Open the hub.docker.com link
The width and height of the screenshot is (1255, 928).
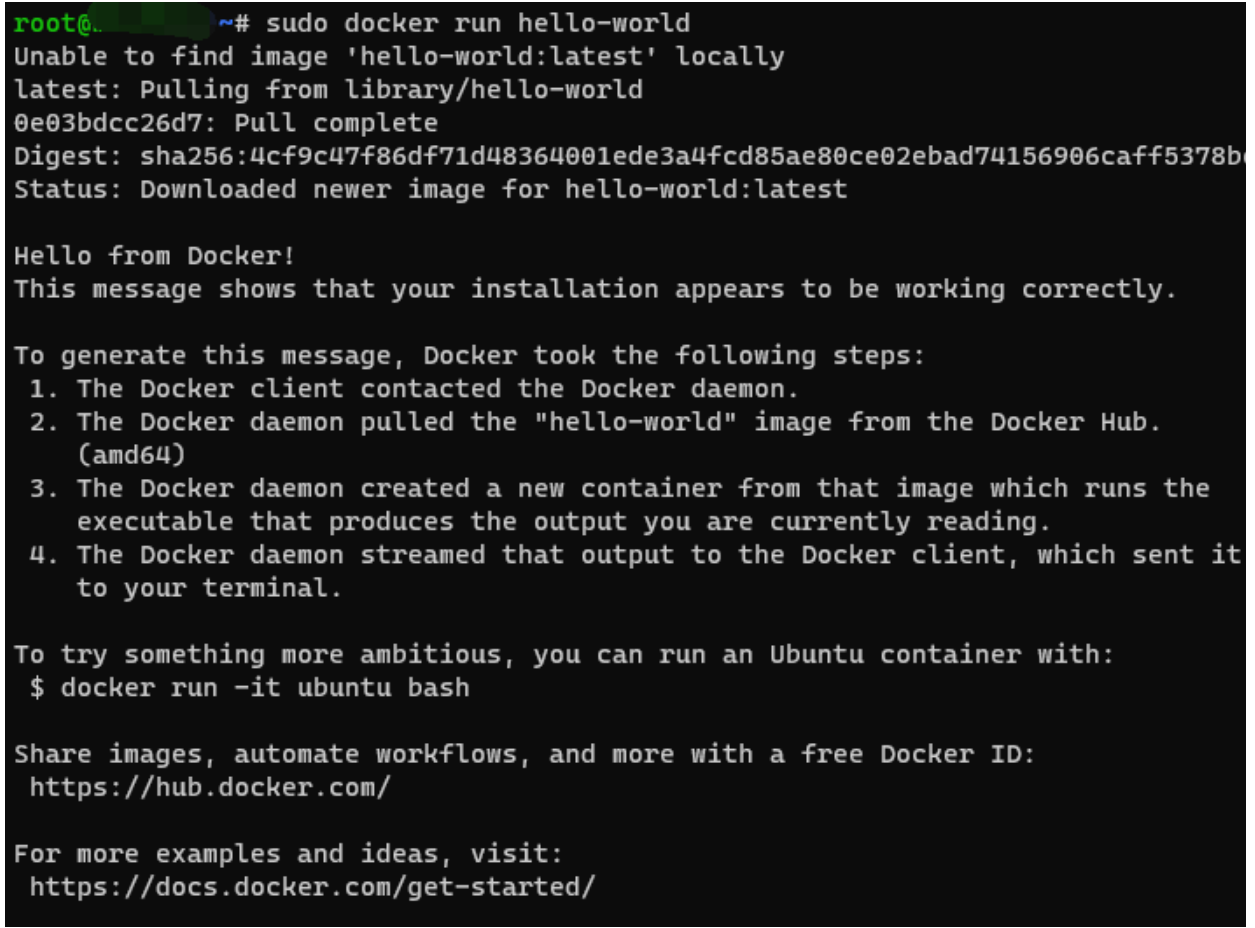pyautogui.click(x=210, y=787)
